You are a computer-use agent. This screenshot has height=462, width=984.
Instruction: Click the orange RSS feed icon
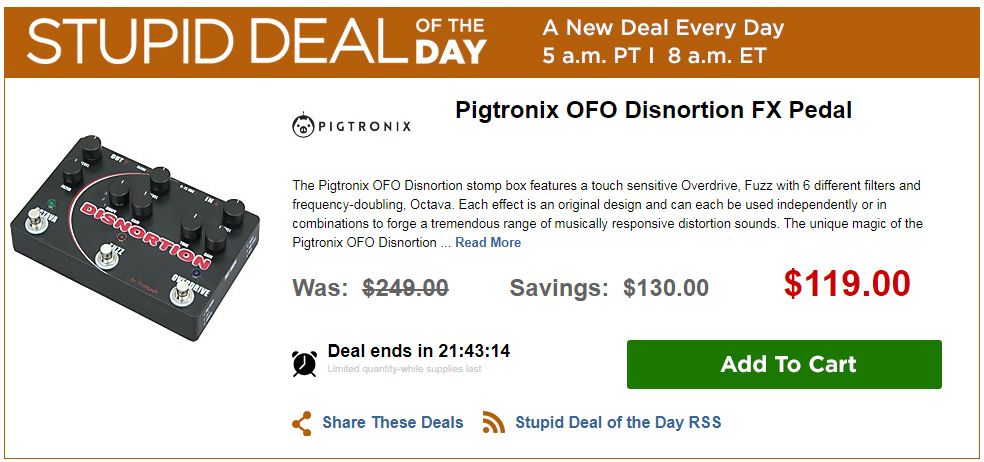tap(493, 423)
